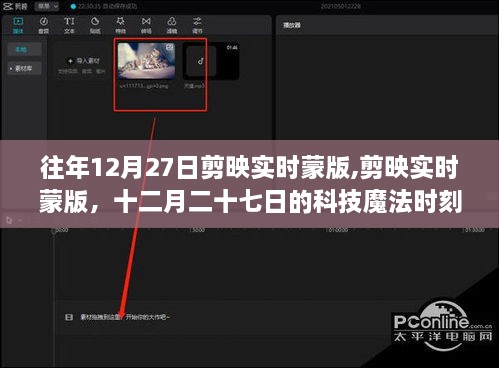Open the pointer tool mode dropdown
Image resolution: width=499 pixels, height=368 pixels.
click(x=21, y=220)
